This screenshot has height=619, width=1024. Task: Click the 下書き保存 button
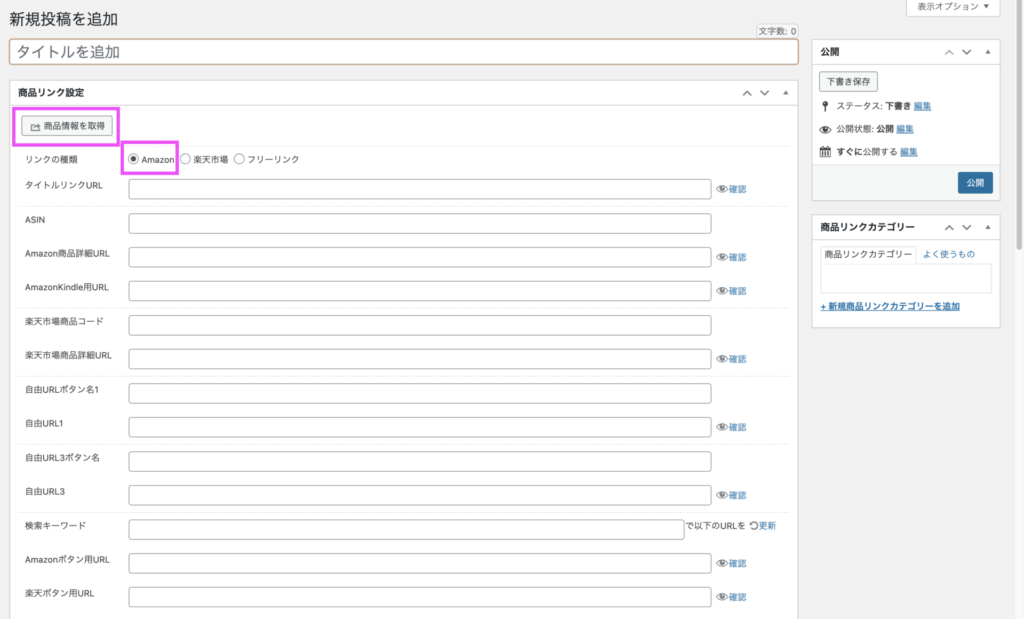848,82
